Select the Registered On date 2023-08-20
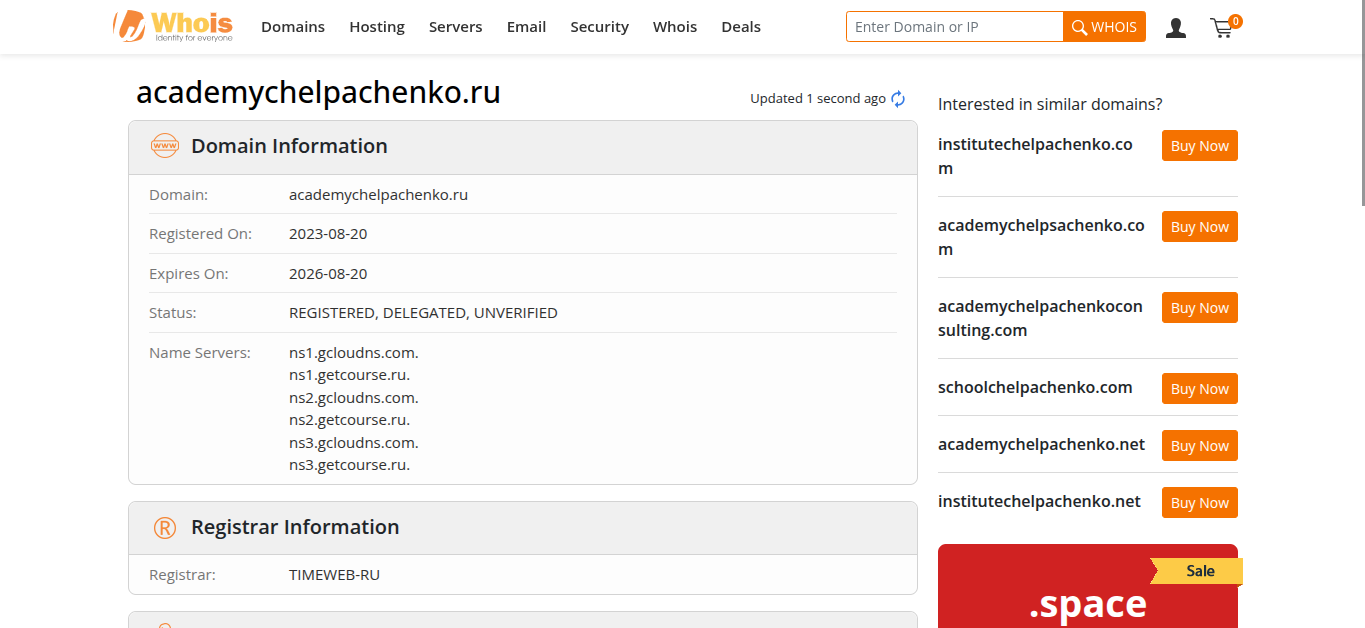1365x628 pixels. pyautogui.click(x=328, y=234)
